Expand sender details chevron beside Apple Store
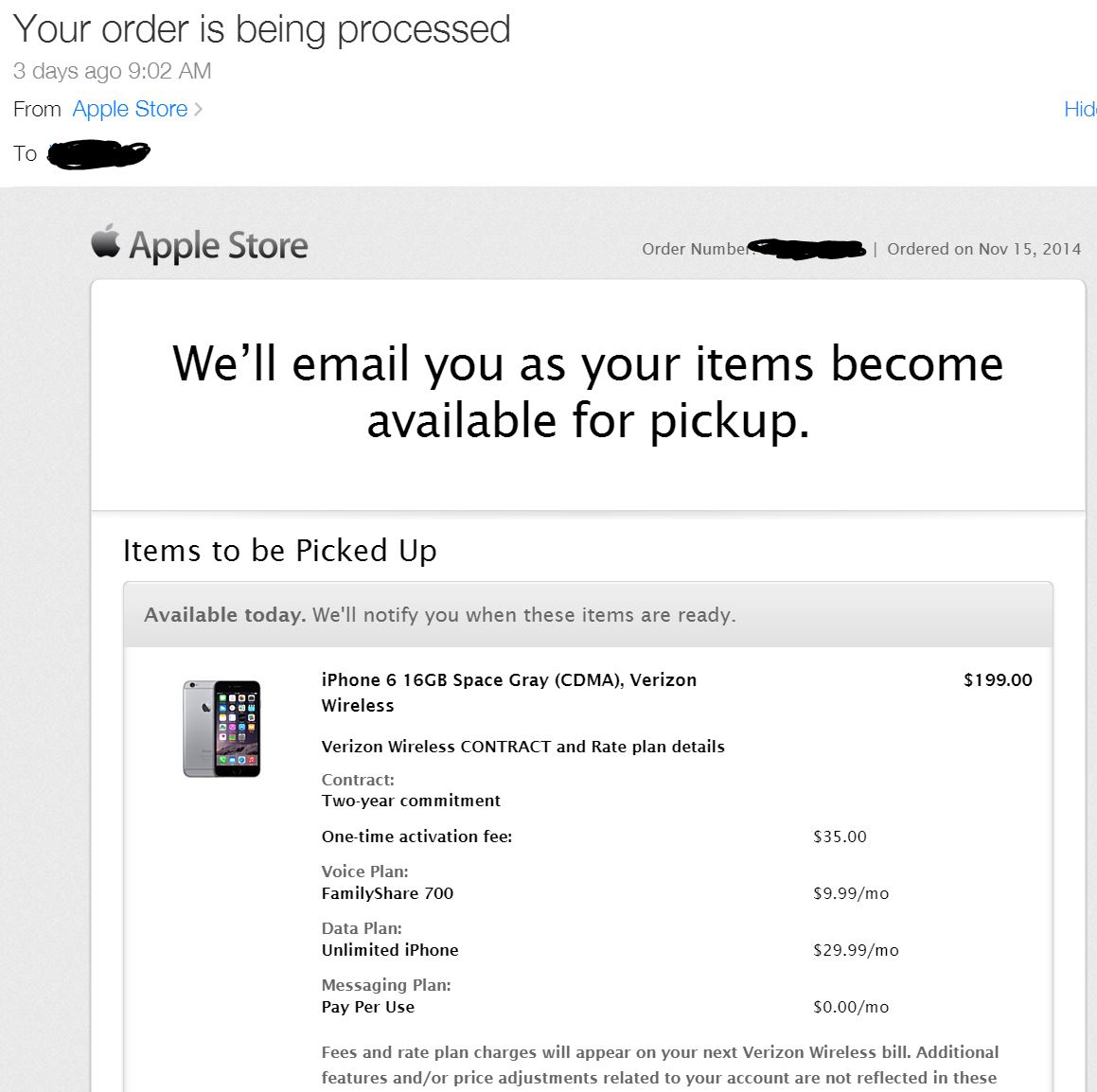This screenshot has width=1097, height=1092. (x=198, y=109)
